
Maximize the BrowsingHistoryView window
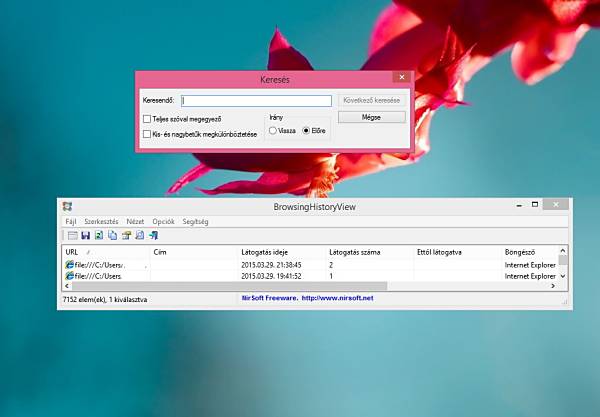pyautogui.click(x=535, y=205)
